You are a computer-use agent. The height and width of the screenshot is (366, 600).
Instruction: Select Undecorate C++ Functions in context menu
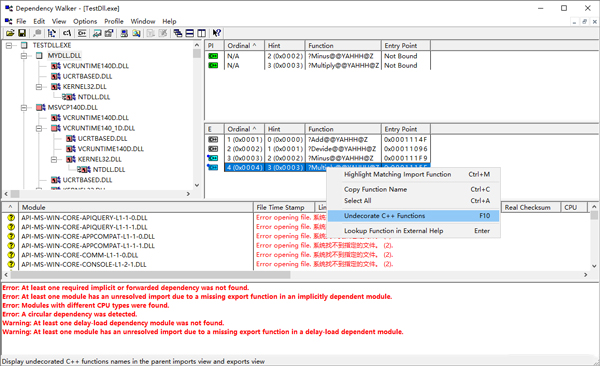click(x=414, y=216)
